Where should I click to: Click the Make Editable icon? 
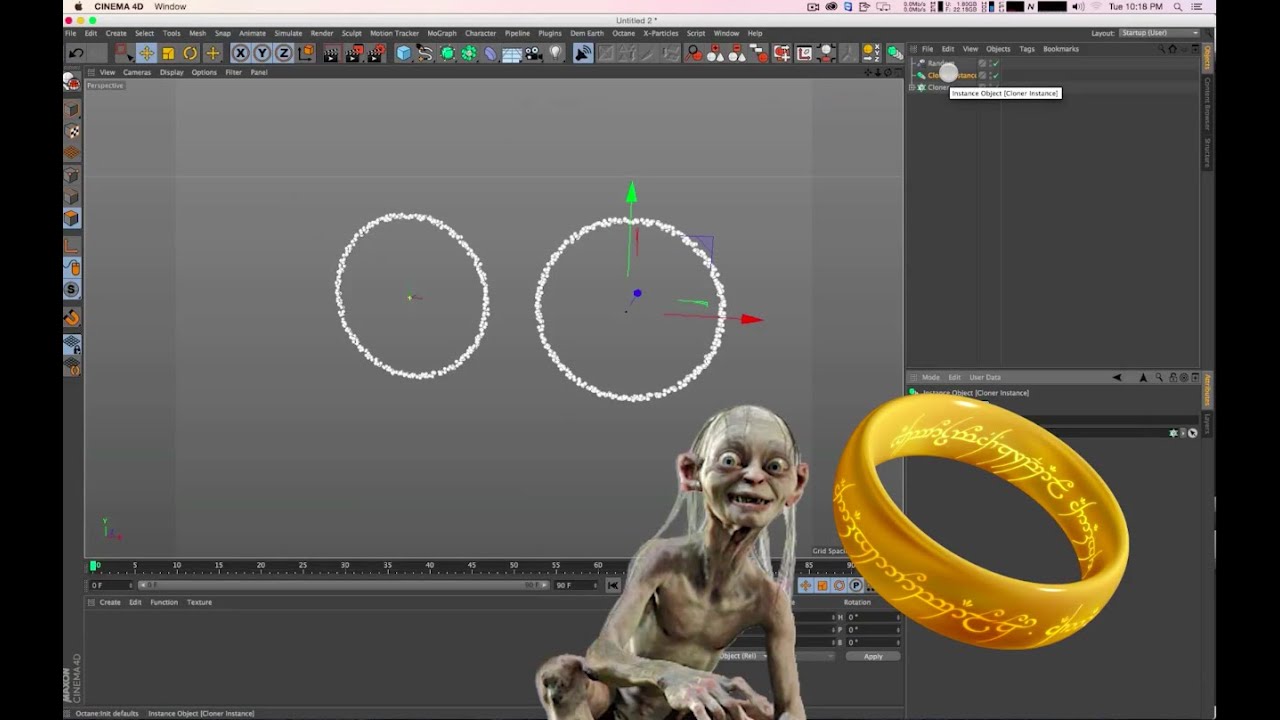pyautogui.click(x=72, y=84)
